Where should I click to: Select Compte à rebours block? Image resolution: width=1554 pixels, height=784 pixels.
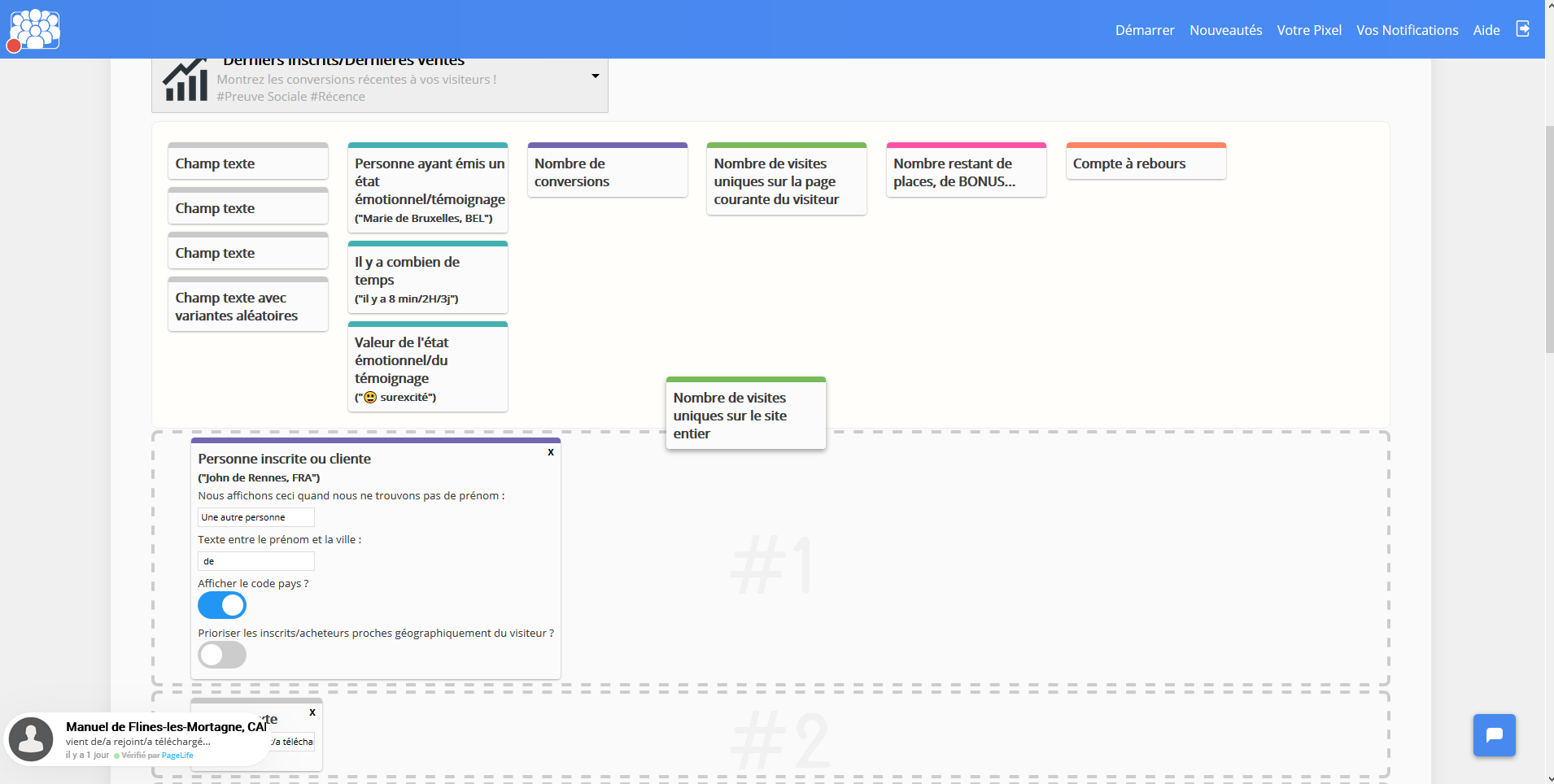[x=1146, y=161]
